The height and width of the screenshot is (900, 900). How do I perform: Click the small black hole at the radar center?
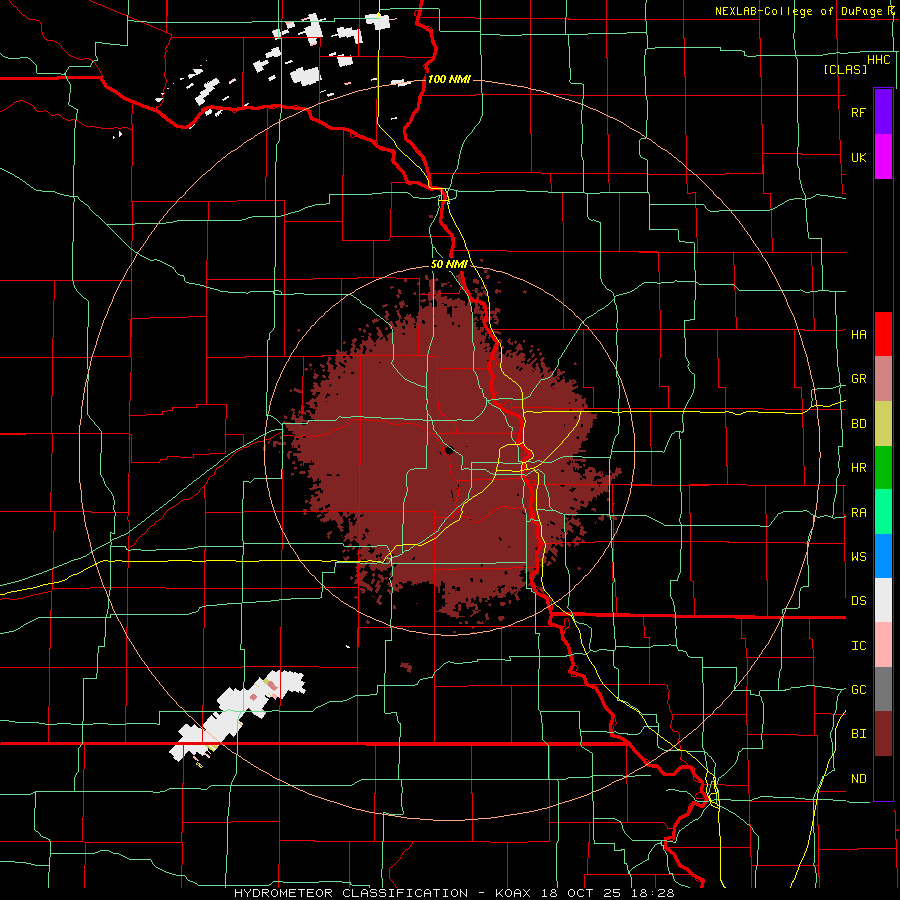[x=449, y=450]
